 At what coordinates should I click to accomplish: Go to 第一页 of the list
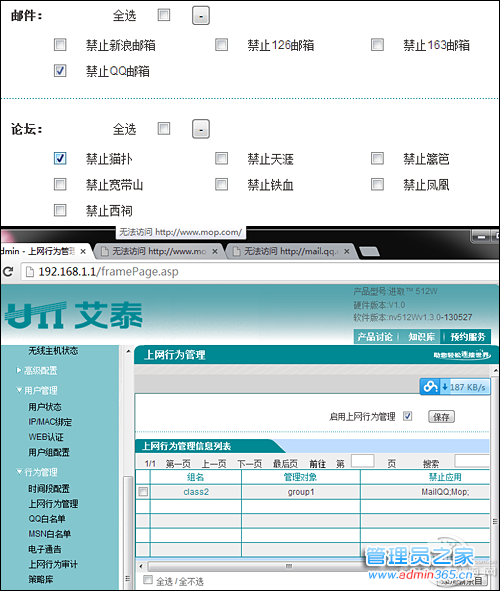click(178, 464)
